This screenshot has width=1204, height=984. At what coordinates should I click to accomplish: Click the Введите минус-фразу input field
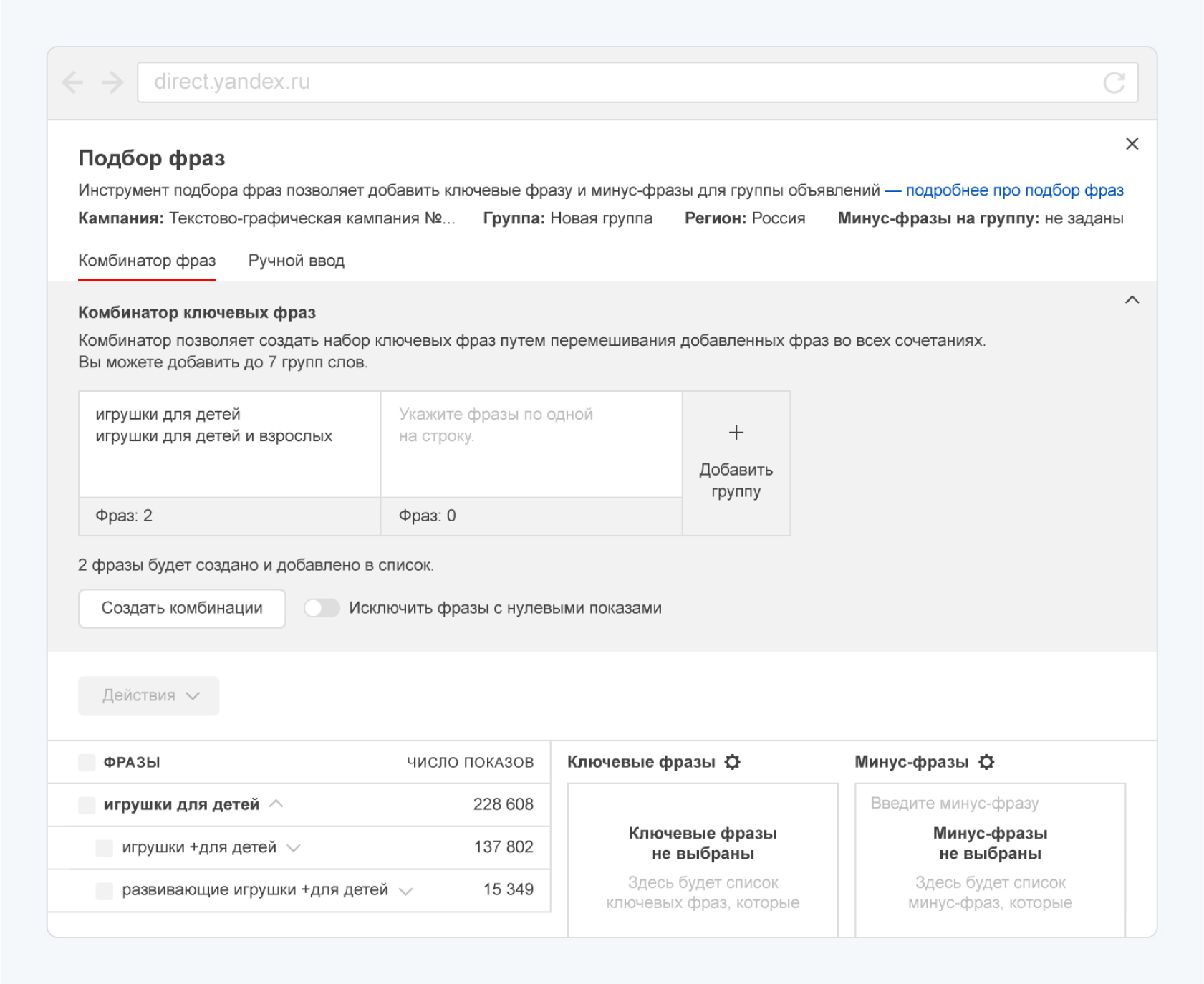(989, 804)
